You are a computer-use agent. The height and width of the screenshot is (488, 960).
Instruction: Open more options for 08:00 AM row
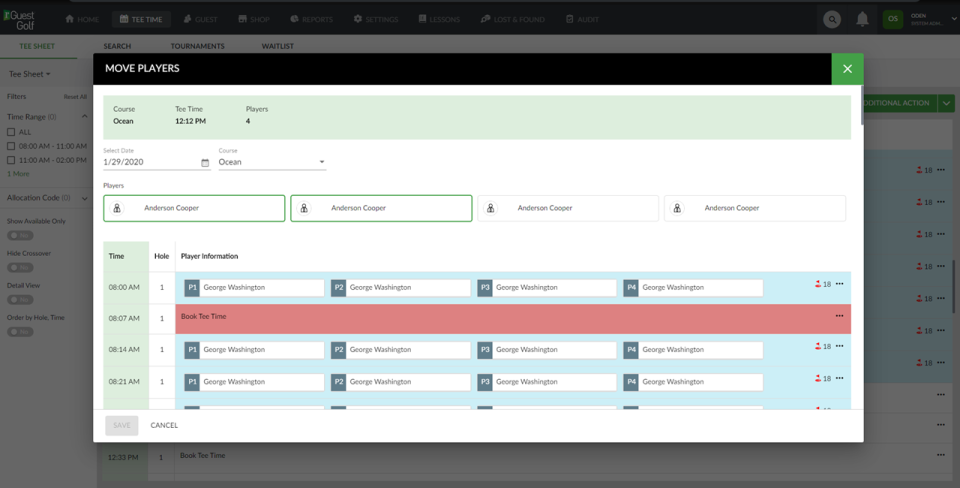(839, 284)
